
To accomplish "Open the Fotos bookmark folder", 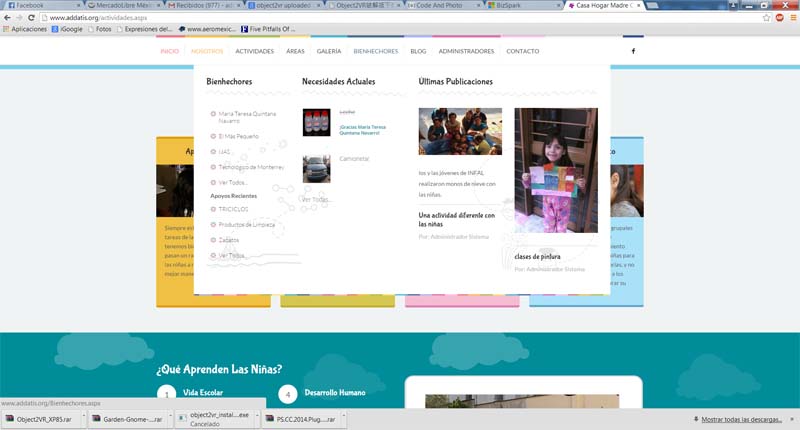I will [99, 29].
